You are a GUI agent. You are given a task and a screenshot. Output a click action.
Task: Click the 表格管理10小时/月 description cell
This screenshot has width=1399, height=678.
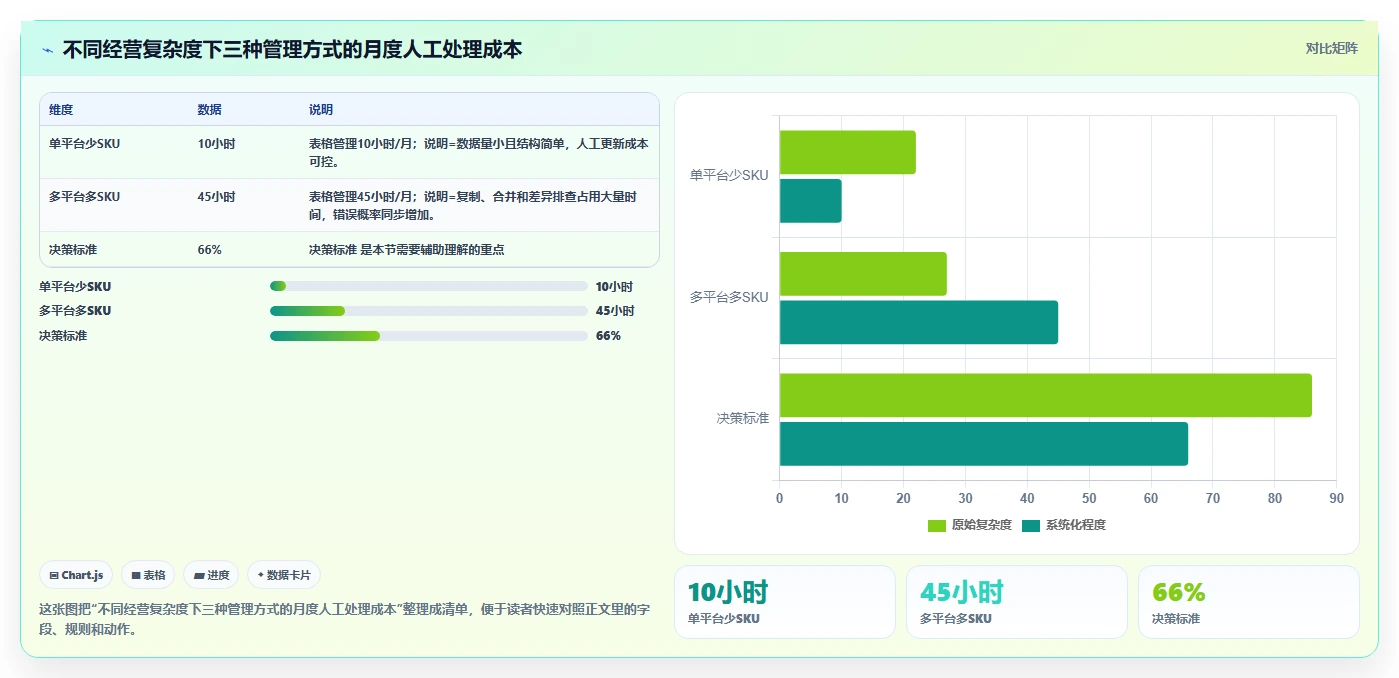tap(479, 152)
